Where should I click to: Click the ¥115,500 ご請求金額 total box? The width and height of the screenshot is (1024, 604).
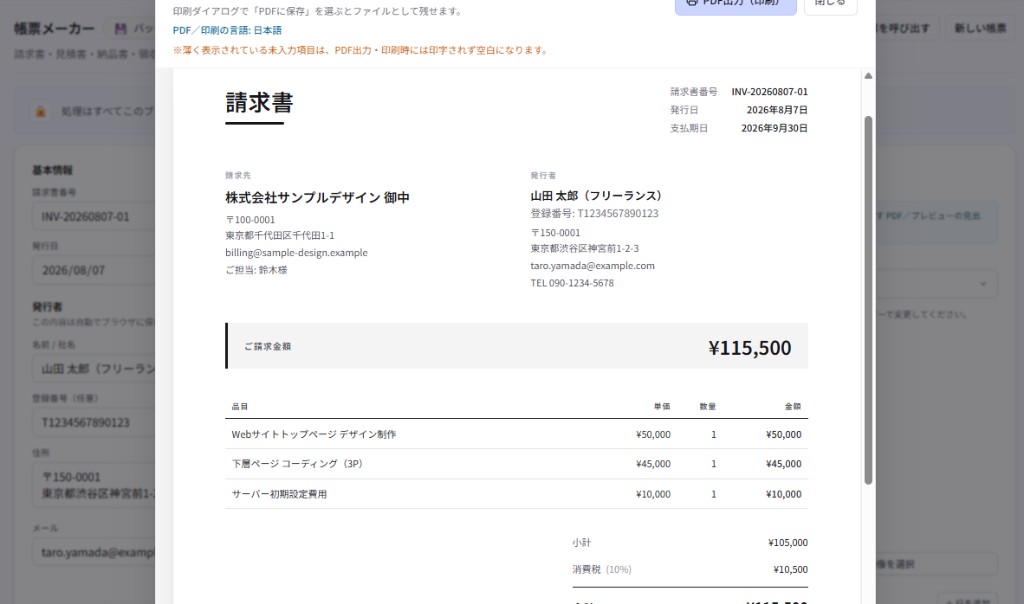[x=517, y=346]
